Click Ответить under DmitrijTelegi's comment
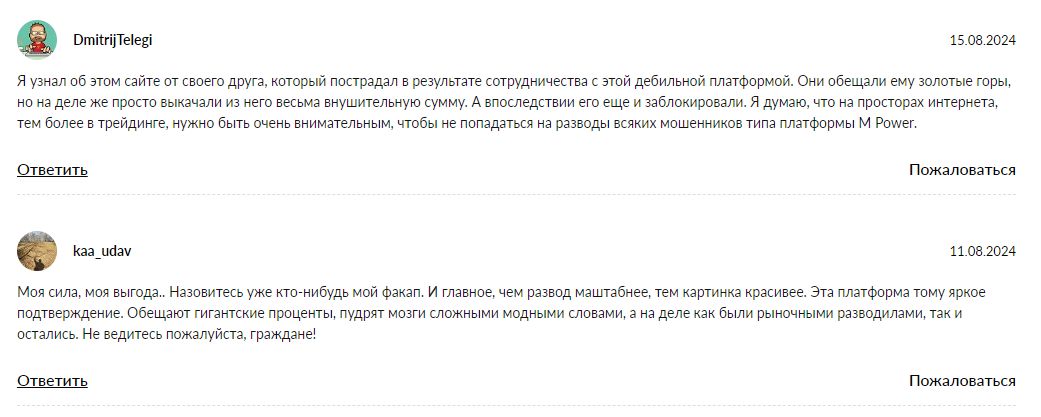 52,170
